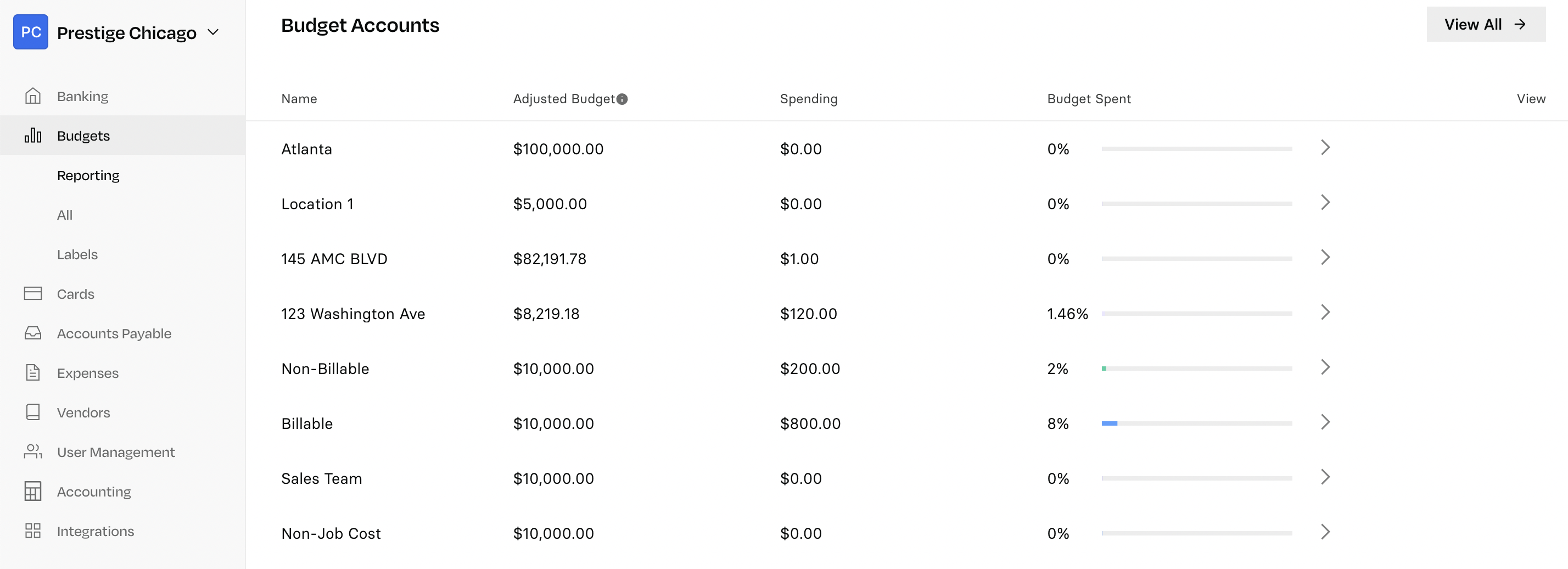Open the Cards icon in sidebar

(x=33, y=294)
